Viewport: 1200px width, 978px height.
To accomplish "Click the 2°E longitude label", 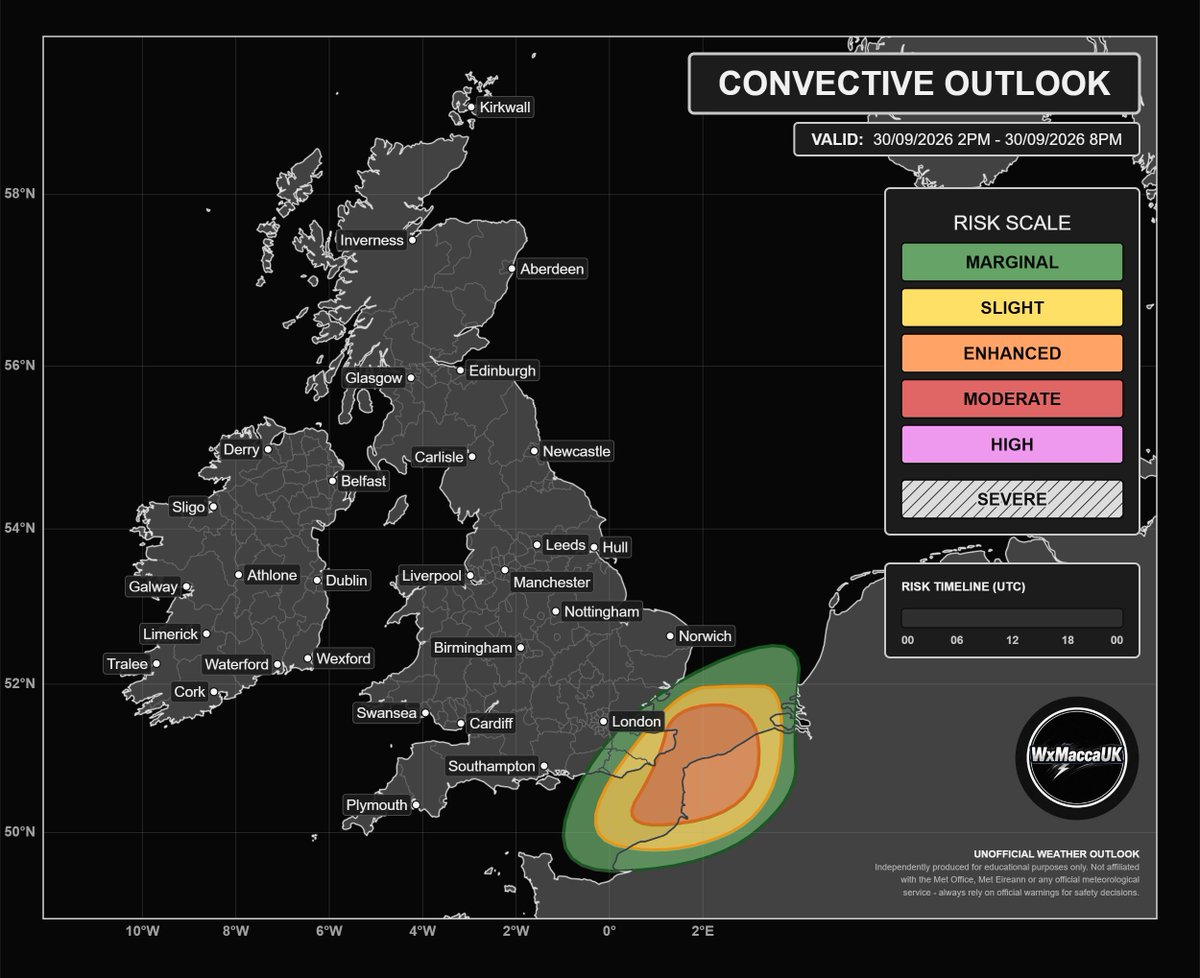I will tap(702, 932).
